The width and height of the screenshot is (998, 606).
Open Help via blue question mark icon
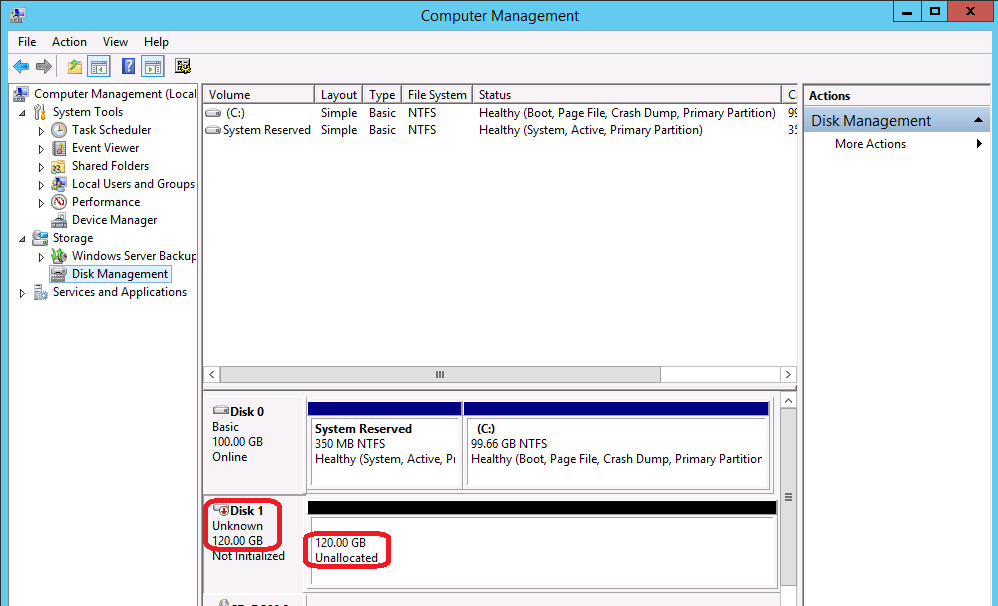tap(129, 67)
